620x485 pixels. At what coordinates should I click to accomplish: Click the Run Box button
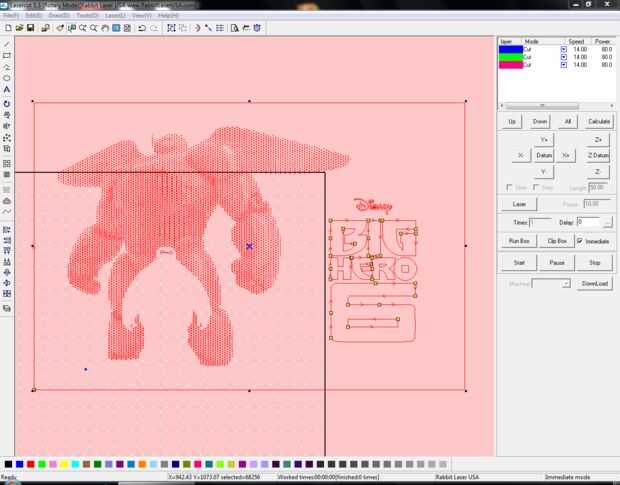coord(519,241)
